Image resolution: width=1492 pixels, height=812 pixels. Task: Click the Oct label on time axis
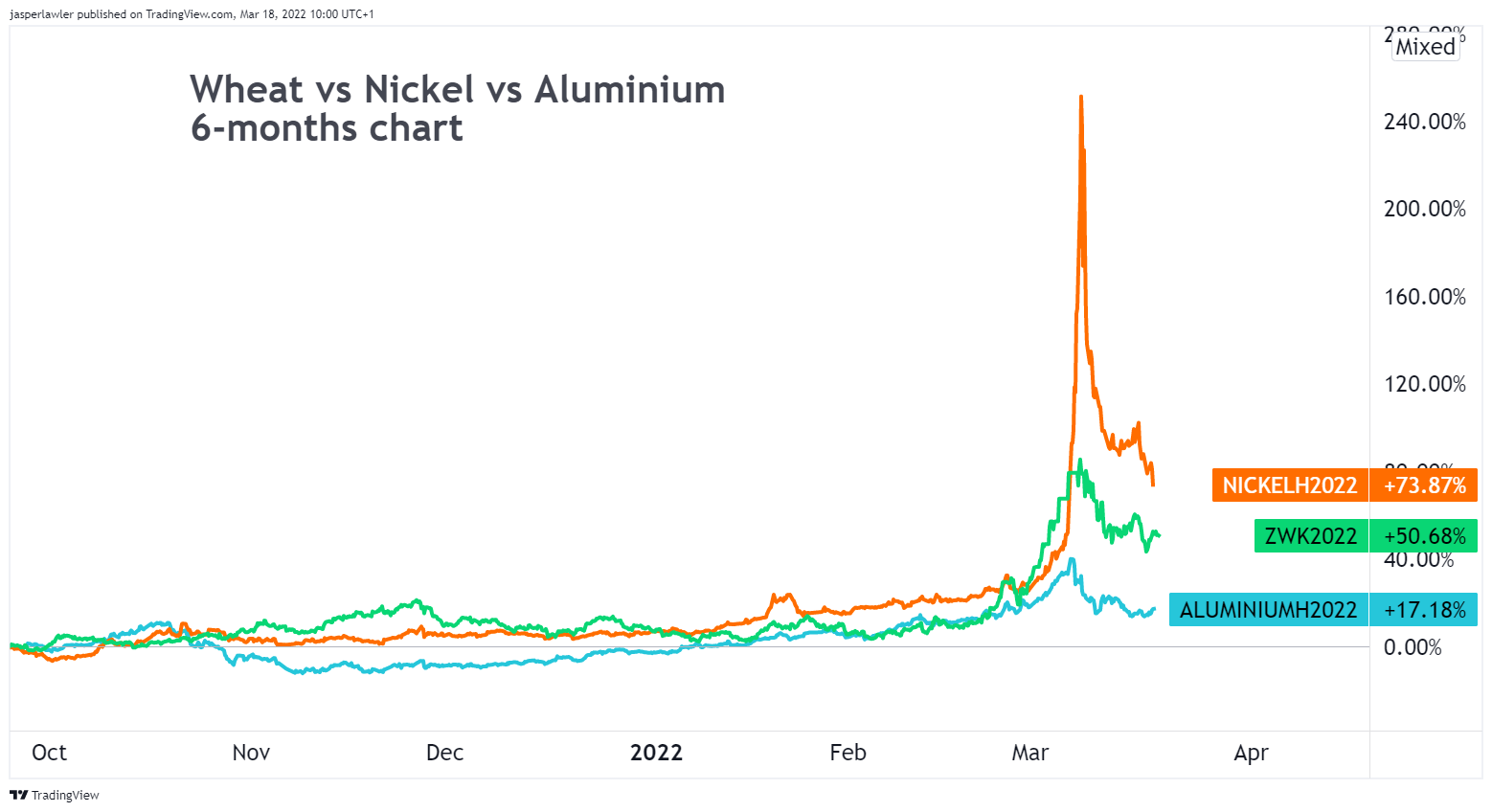[49, 753]
